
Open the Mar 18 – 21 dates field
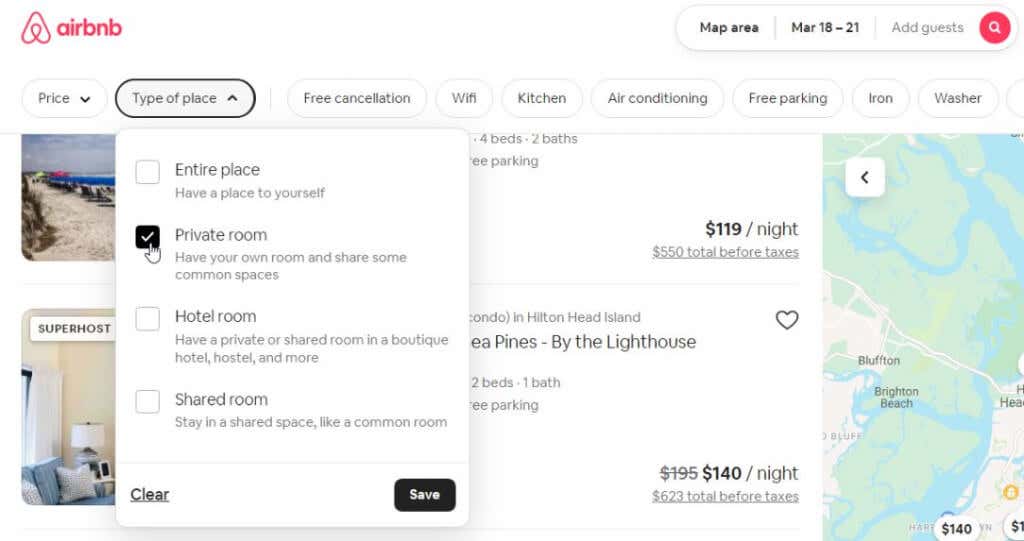825,28
